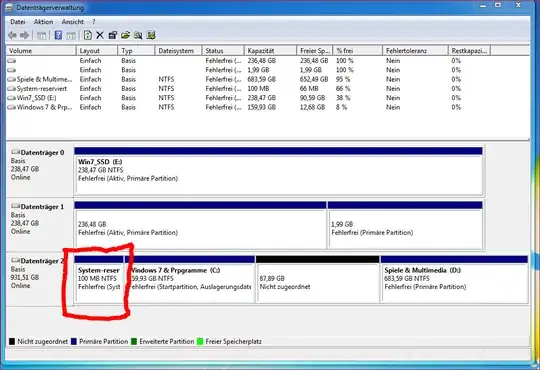Click the 683,59 GB capacity cell

coord(262,79)
